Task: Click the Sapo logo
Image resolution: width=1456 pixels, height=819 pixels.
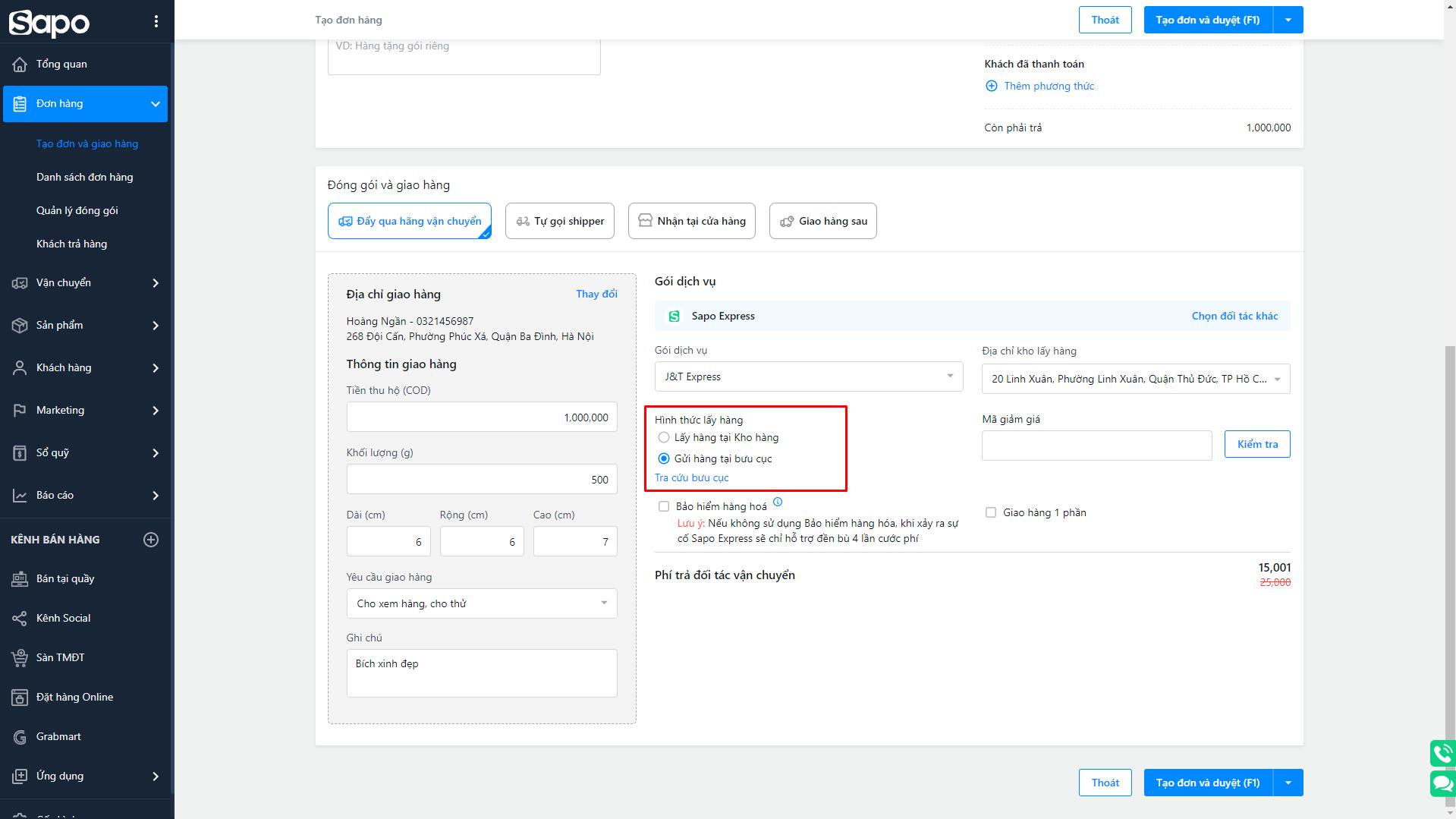Action: (x=49, y=23)
